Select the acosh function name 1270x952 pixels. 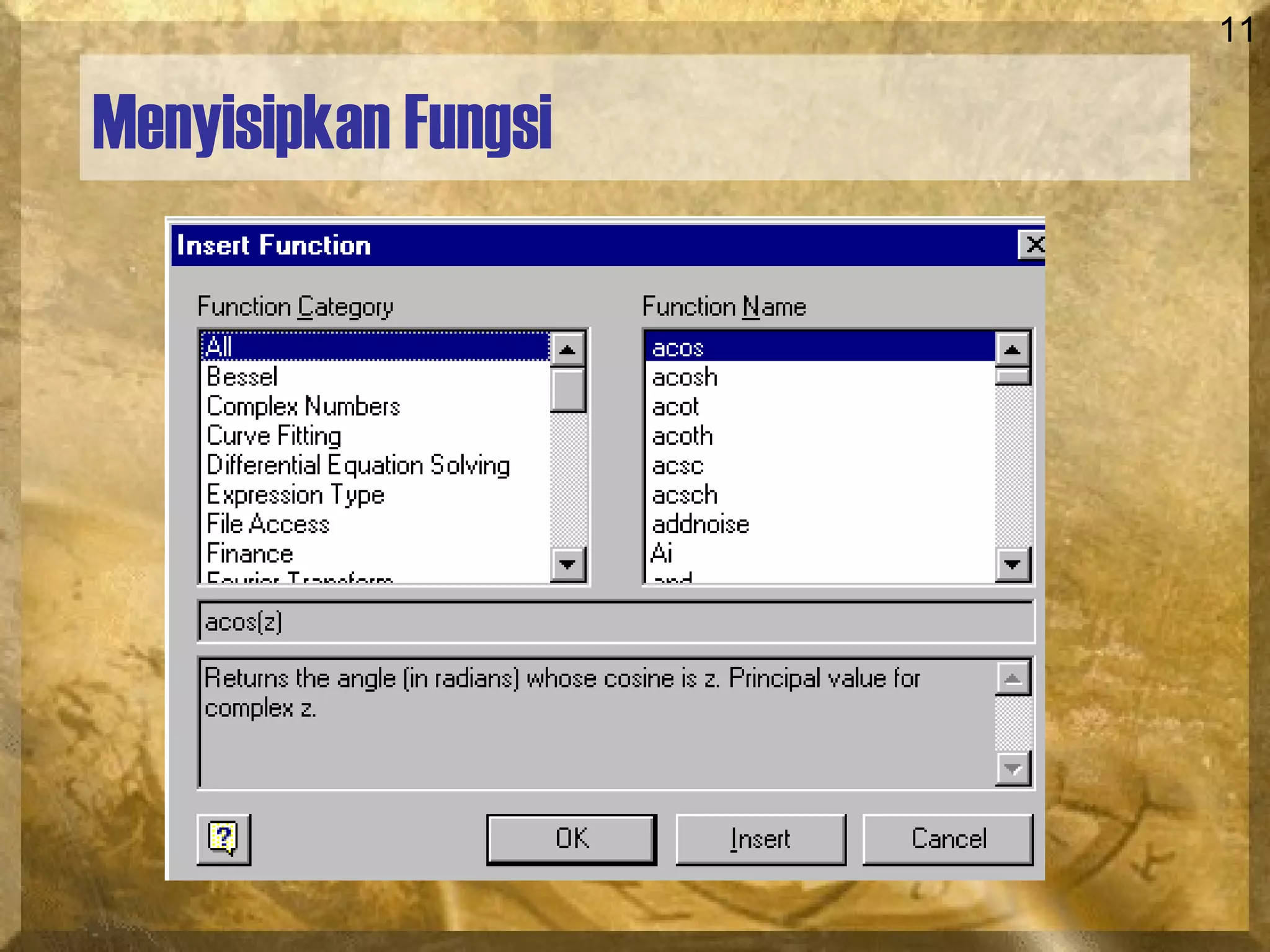[685, 377]
